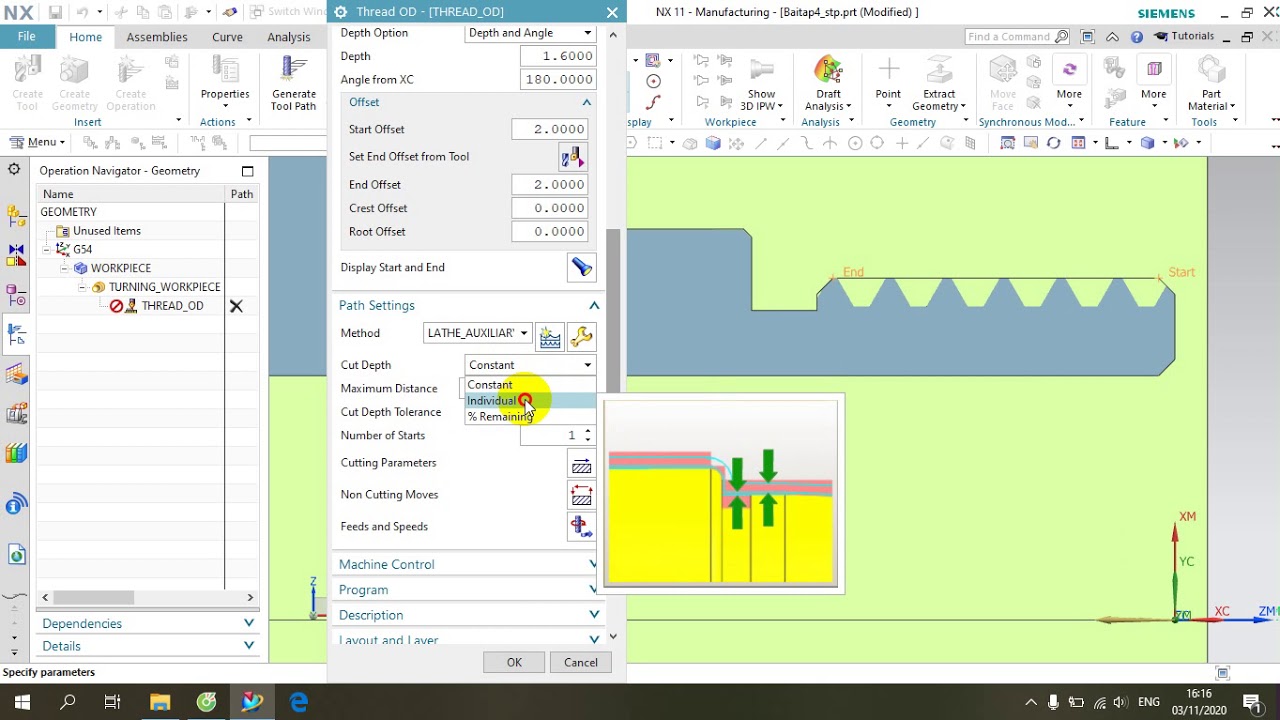
Task: Click Set End Offset from Tool icon
Action: tap(573, 157)
